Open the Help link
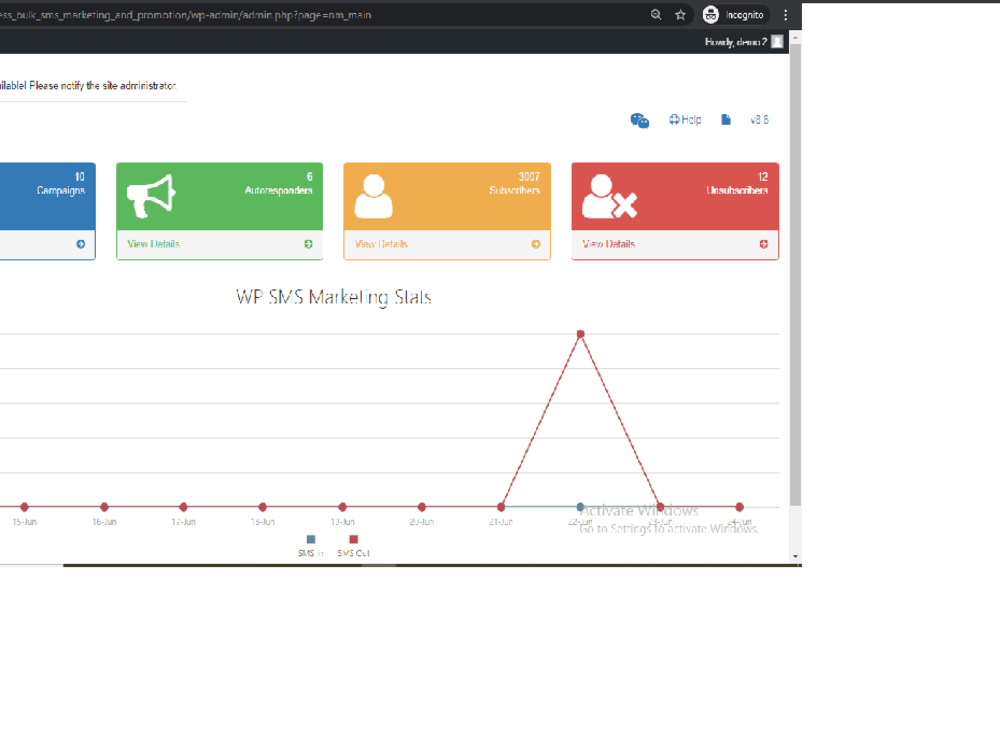The height and width of the screenshot is (750, 1000). pyautogui.click(x=685, y=119)
